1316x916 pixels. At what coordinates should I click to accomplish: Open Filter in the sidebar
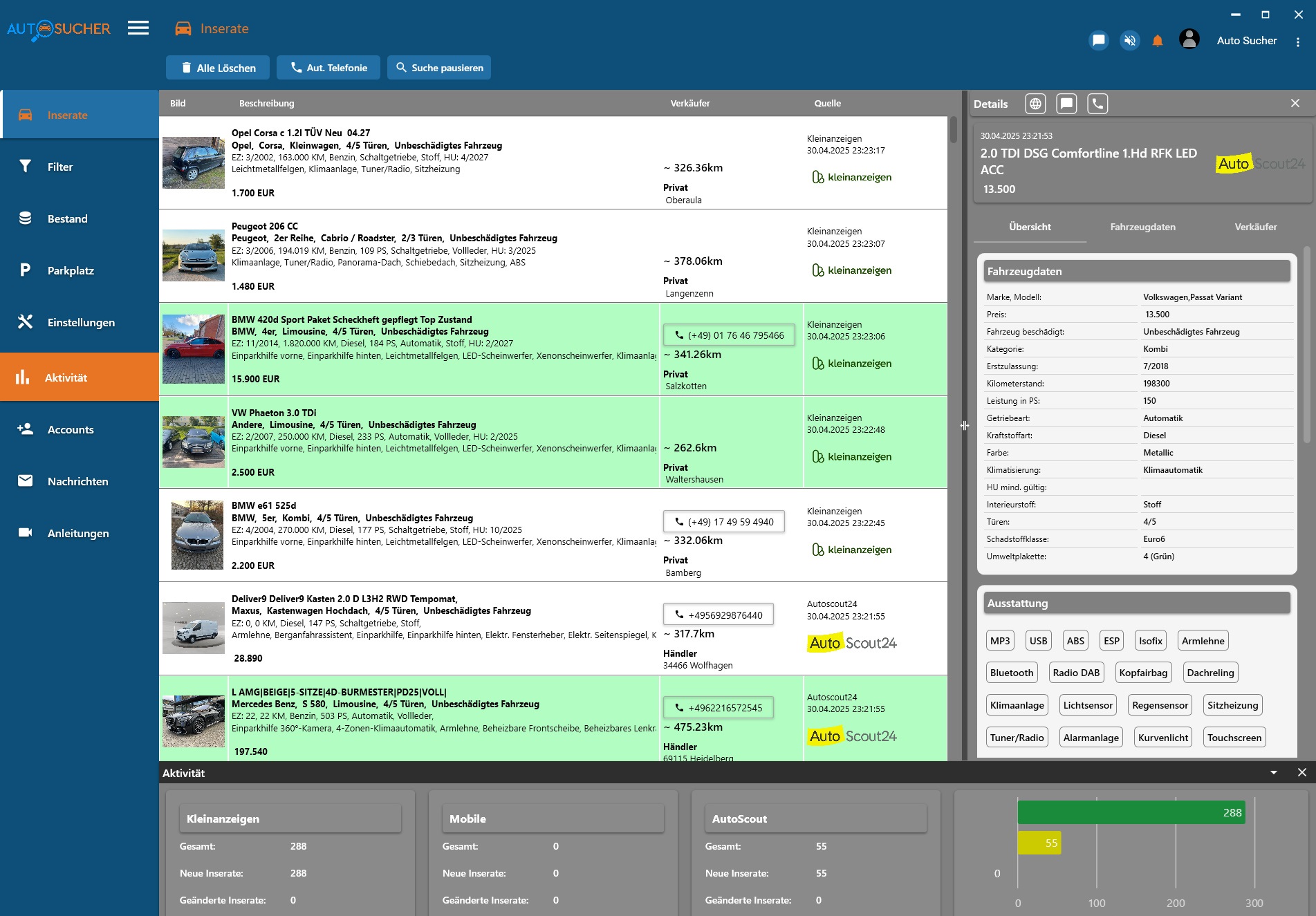[x=80, y=167]
